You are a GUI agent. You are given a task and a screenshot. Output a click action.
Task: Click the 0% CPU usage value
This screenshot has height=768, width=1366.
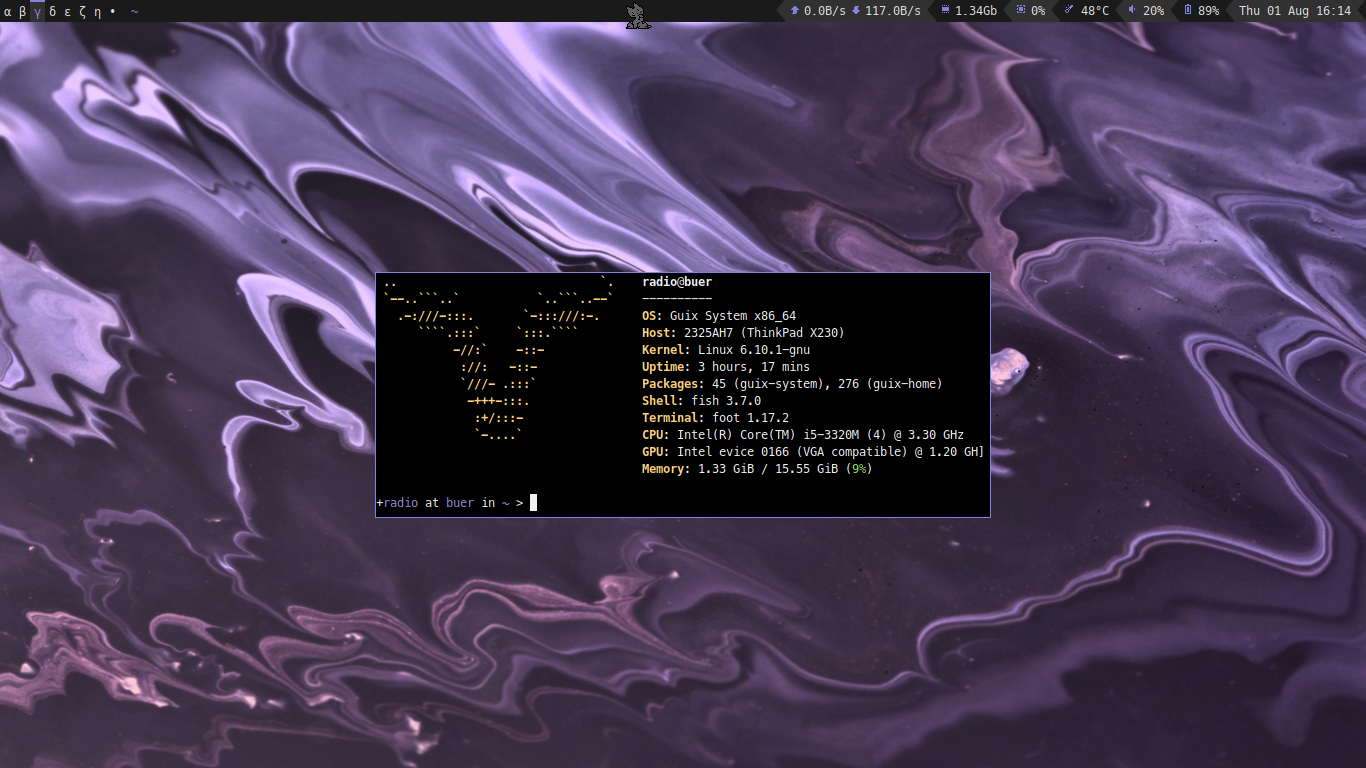click(x=1038, y=11)
